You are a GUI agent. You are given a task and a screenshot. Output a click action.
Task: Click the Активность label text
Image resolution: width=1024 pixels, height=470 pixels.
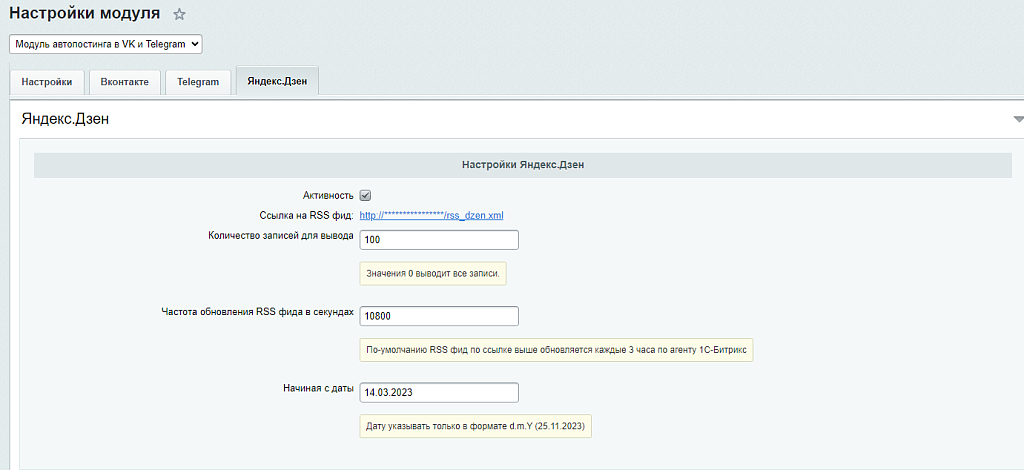click(x=327, y=195)
